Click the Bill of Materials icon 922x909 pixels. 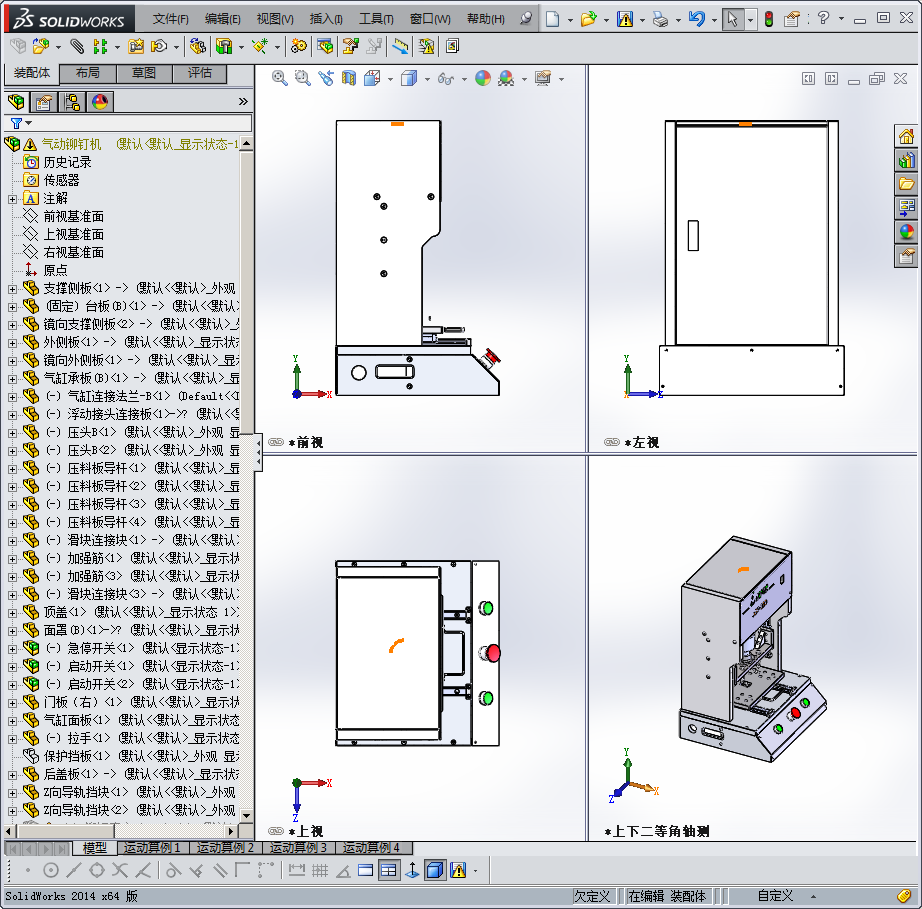325,46
